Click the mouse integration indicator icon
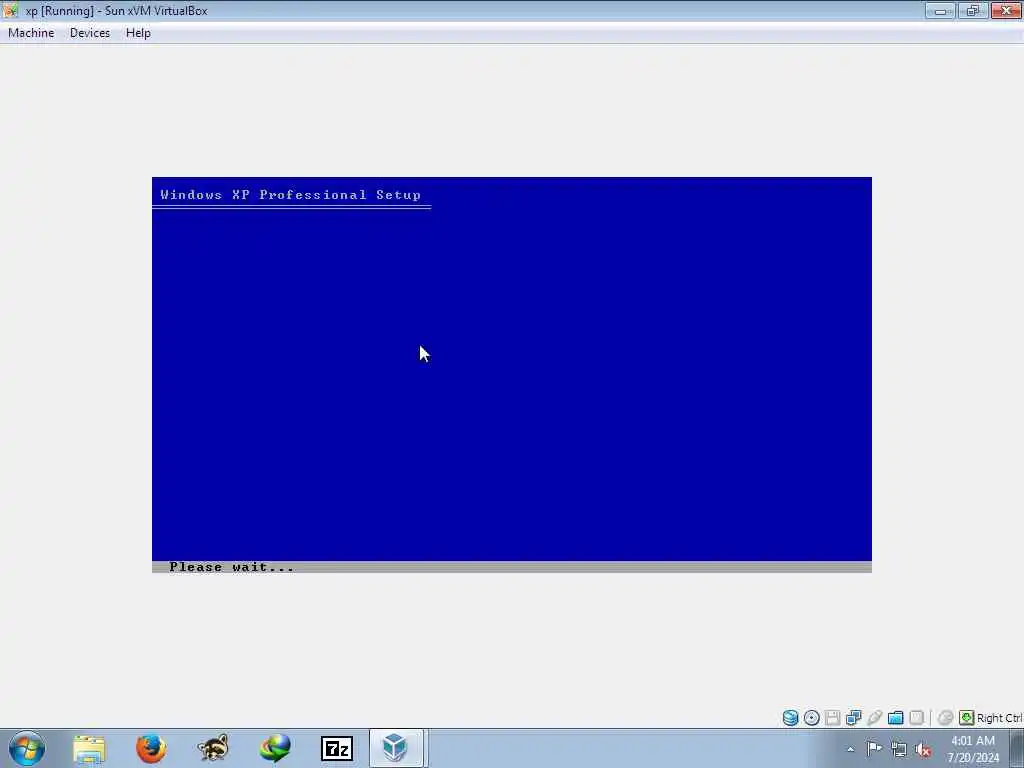The image size is (1024, 768). point(944,718)
